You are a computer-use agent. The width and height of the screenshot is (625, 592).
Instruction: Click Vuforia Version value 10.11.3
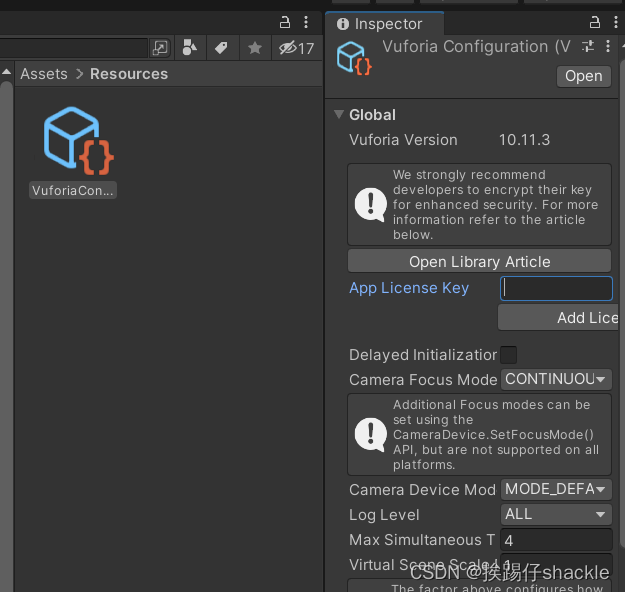coord(525,140)
